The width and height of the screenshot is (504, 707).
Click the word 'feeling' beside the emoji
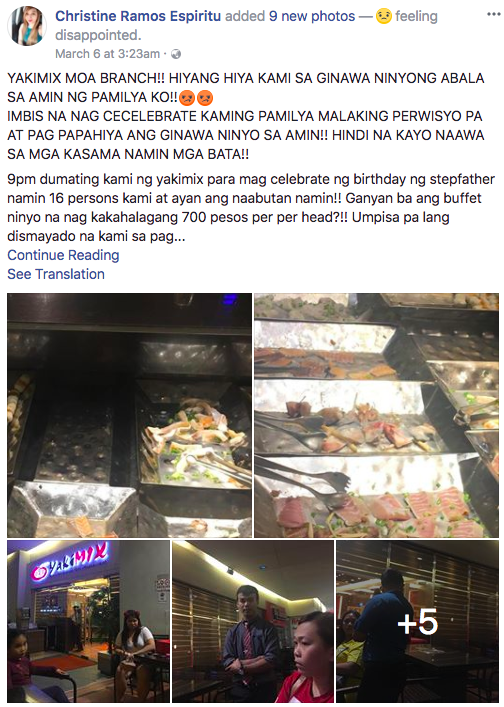point(416,17)
